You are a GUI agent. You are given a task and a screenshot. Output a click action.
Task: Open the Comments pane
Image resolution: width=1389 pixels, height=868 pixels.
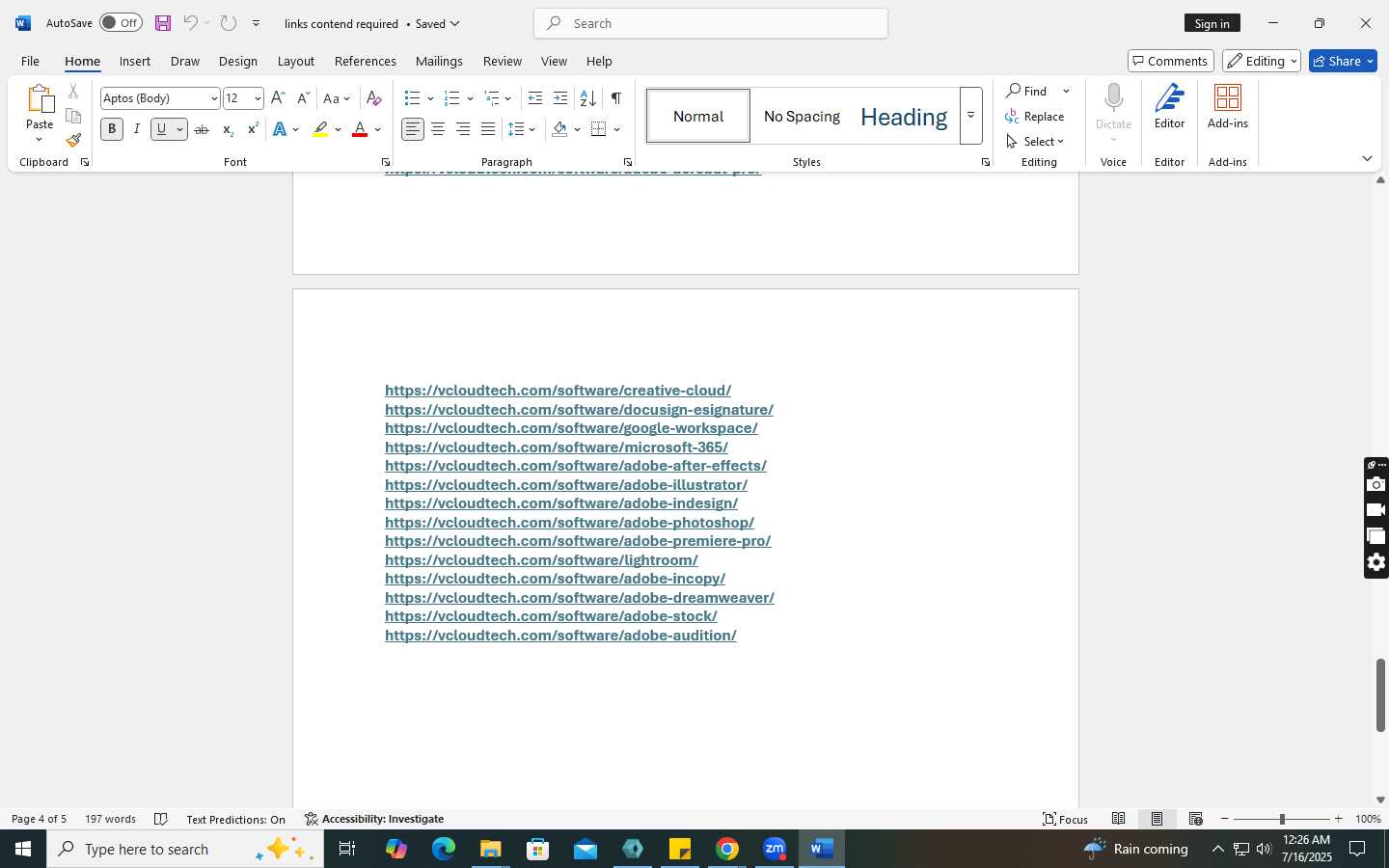(1170, 61)
